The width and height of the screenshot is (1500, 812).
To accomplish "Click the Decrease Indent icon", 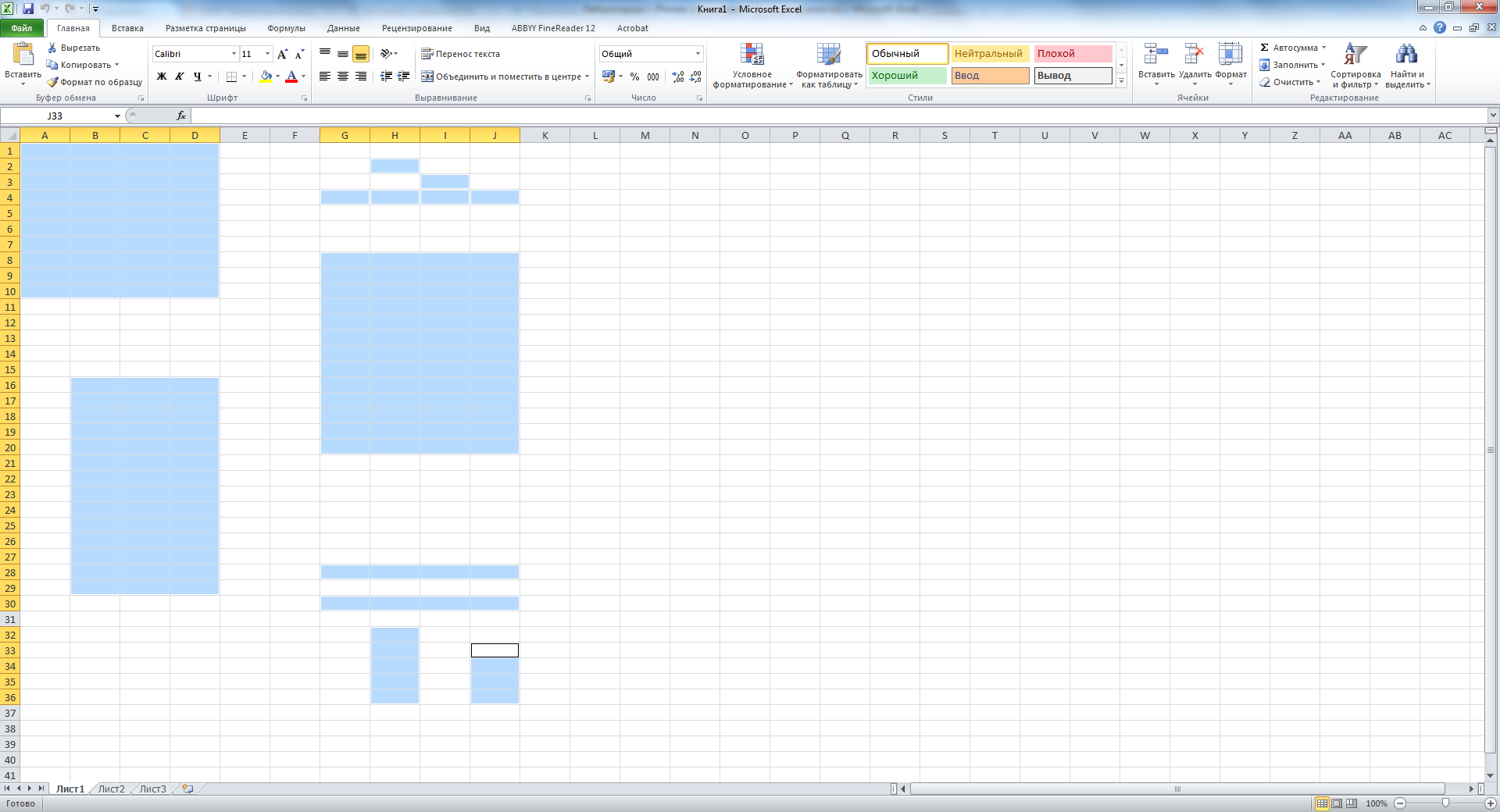I will (x=386, y=77).
